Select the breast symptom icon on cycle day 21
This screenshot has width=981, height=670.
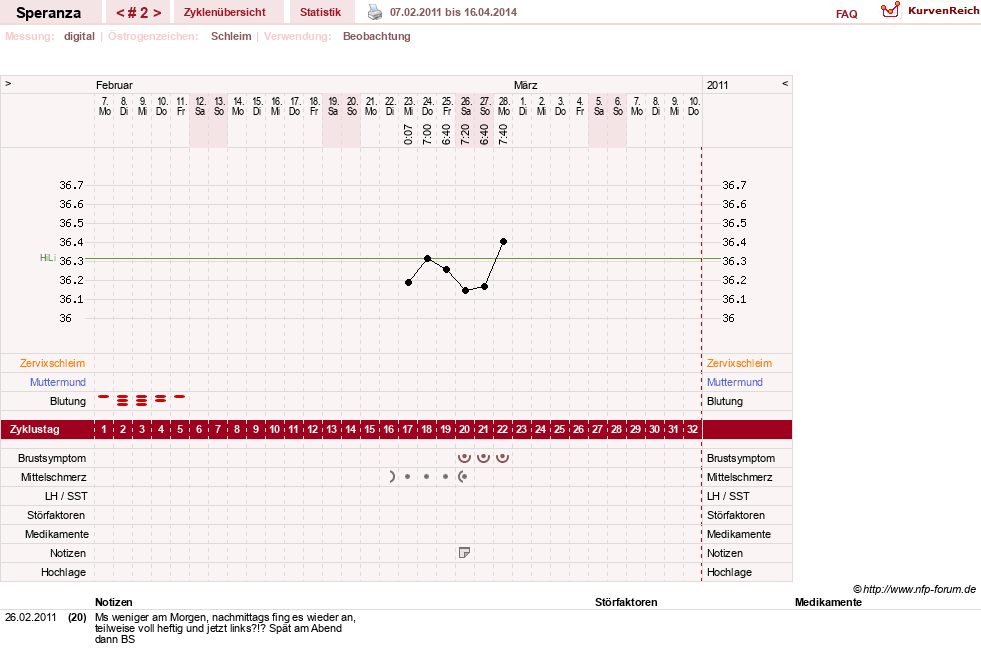coord(483,457)
